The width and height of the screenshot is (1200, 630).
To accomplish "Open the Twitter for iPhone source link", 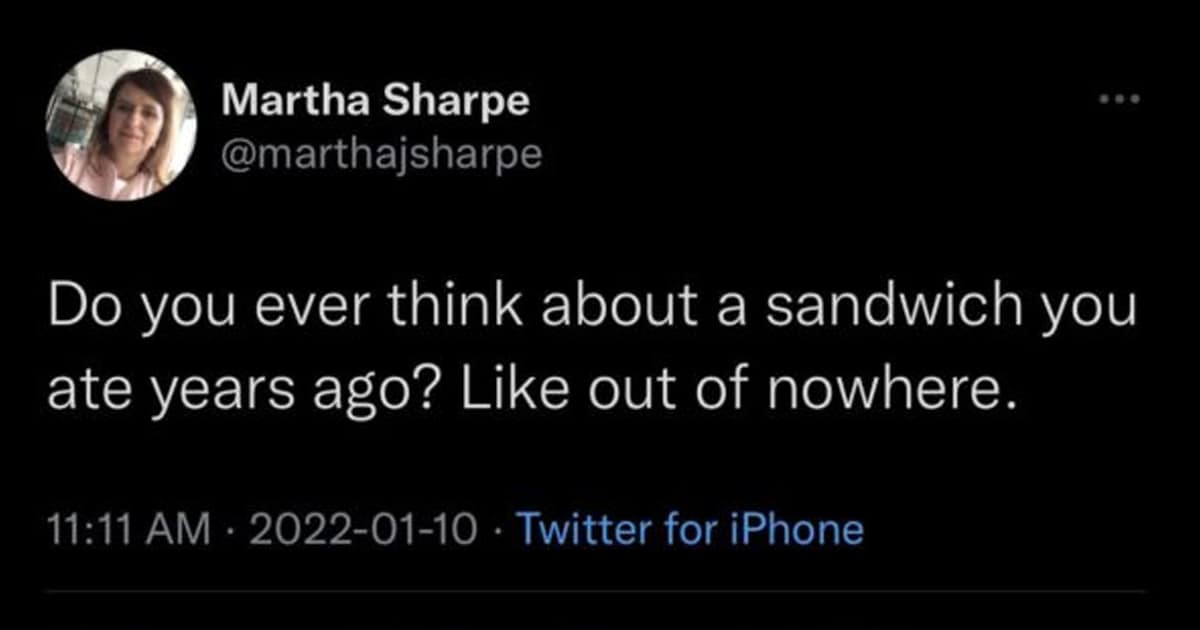I will 688,528.
